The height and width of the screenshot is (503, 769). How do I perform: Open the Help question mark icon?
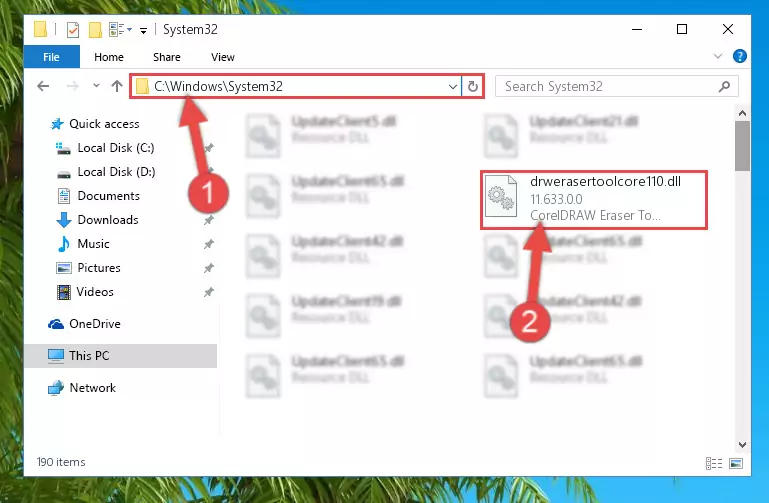pos(740,56)
